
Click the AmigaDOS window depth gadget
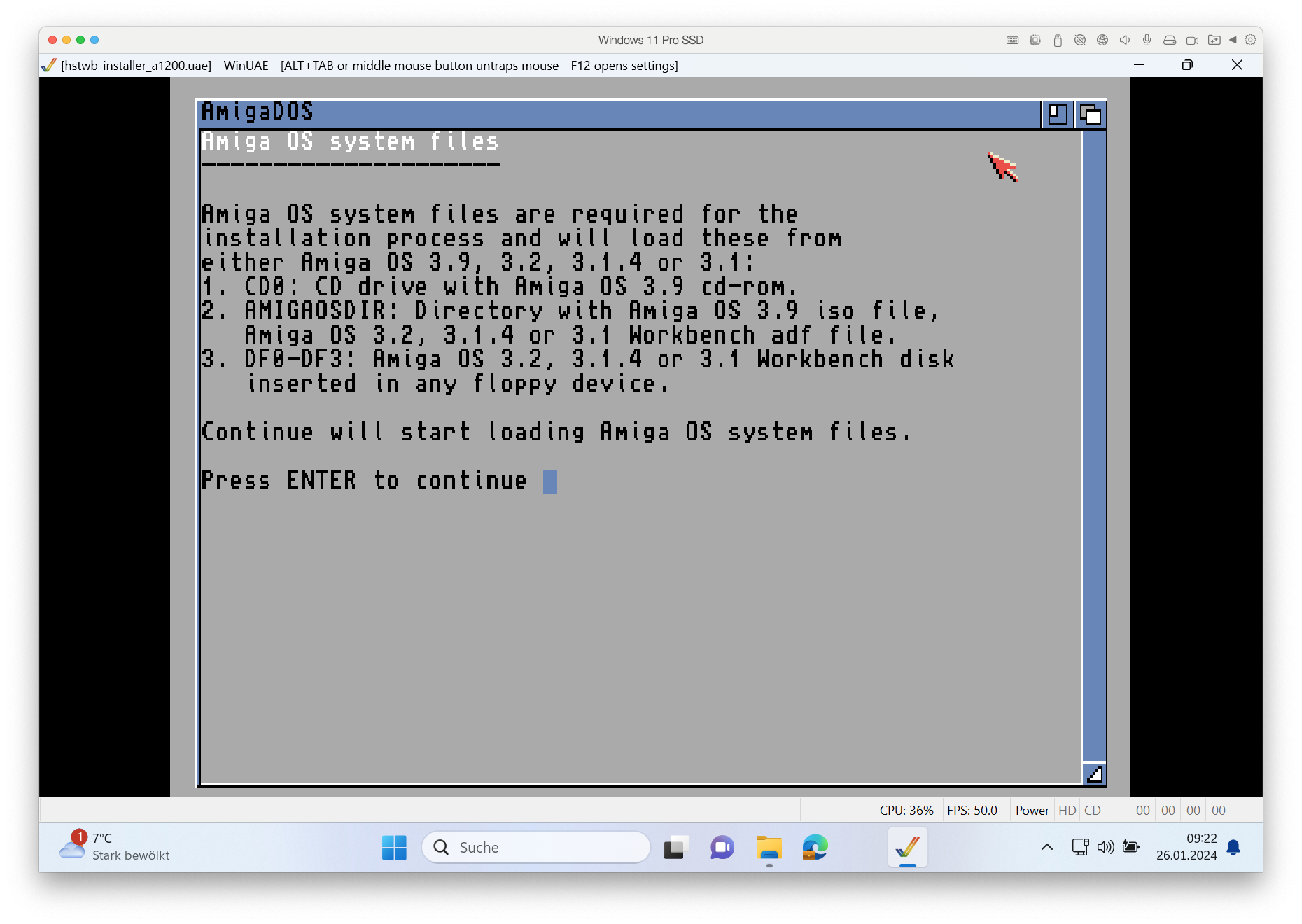click(x=1091, y=114)
